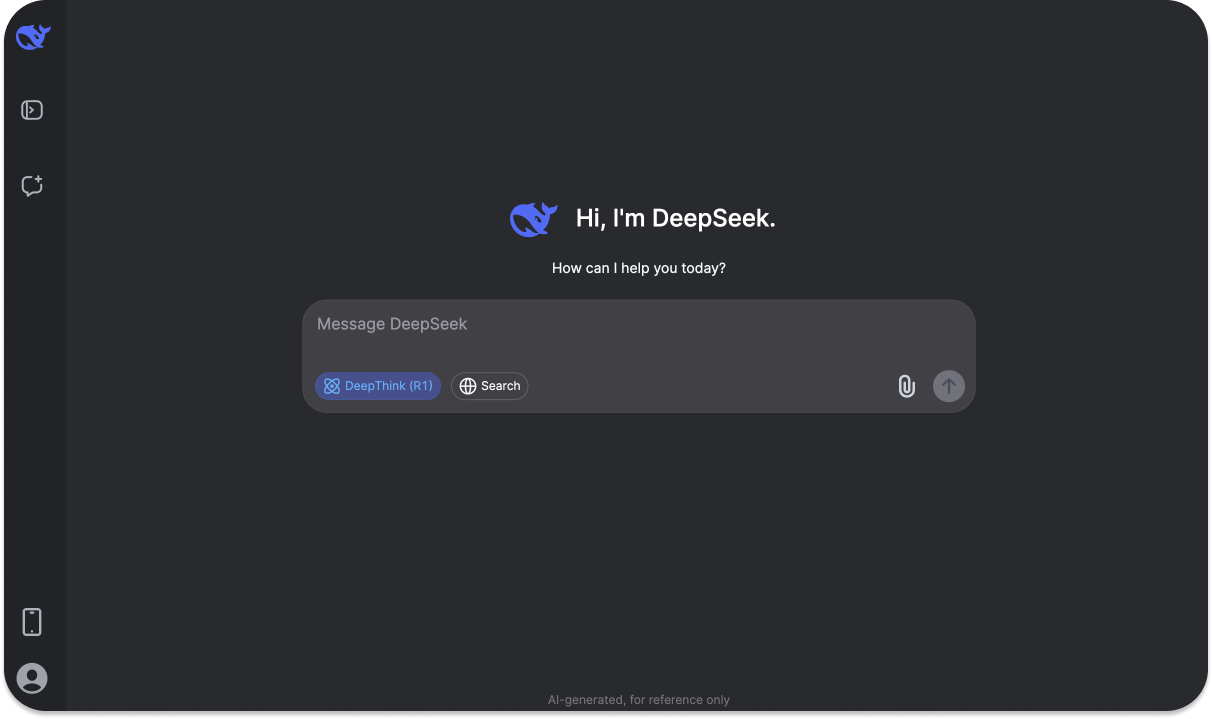Click the DeepSeek whale logo in the sidebar
The width and height of the screenshot is (1212, 719).
(33, 37)
